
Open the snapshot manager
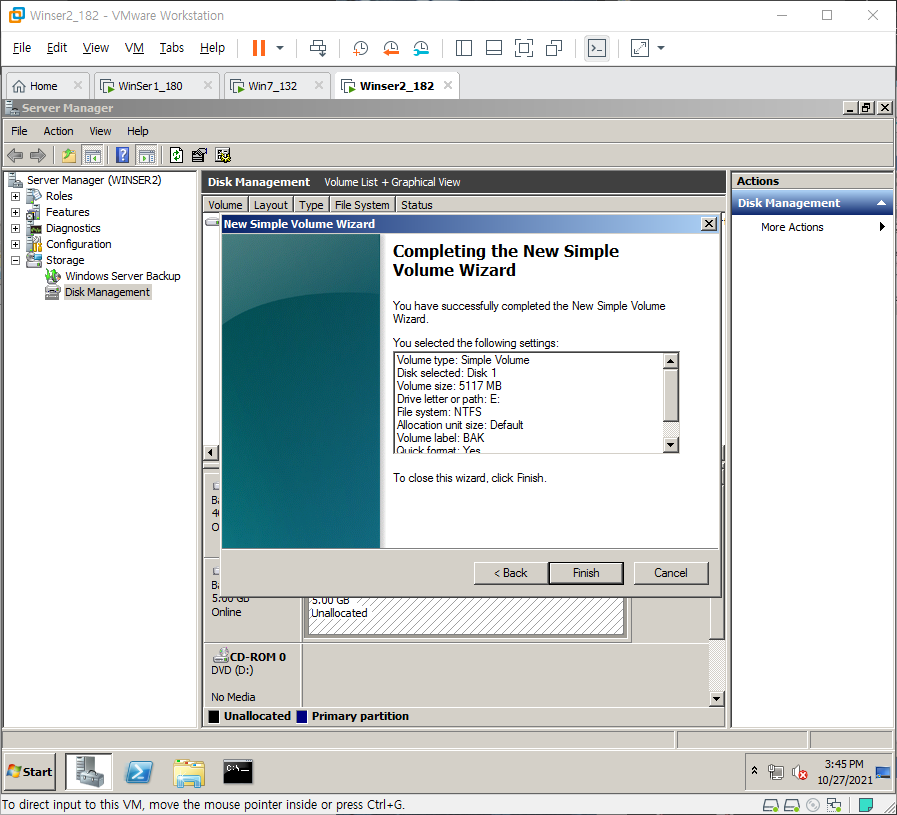click(x=421, y=48)
